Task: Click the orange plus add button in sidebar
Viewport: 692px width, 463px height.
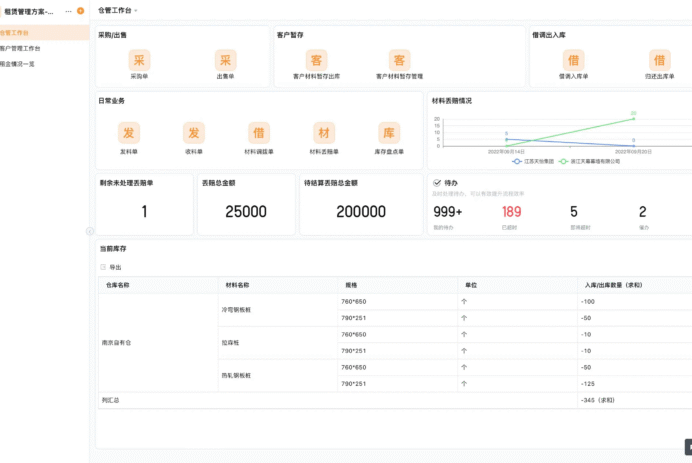Action: click(80, 11)
